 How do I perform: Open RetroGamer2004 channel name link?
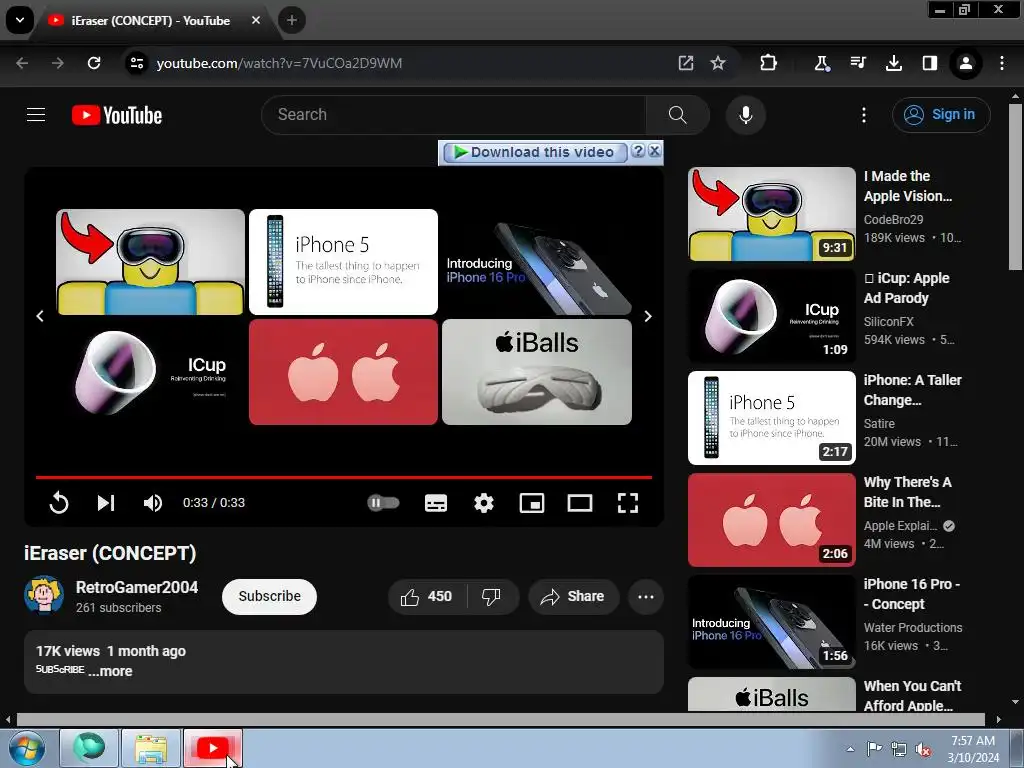coord(136,587)
